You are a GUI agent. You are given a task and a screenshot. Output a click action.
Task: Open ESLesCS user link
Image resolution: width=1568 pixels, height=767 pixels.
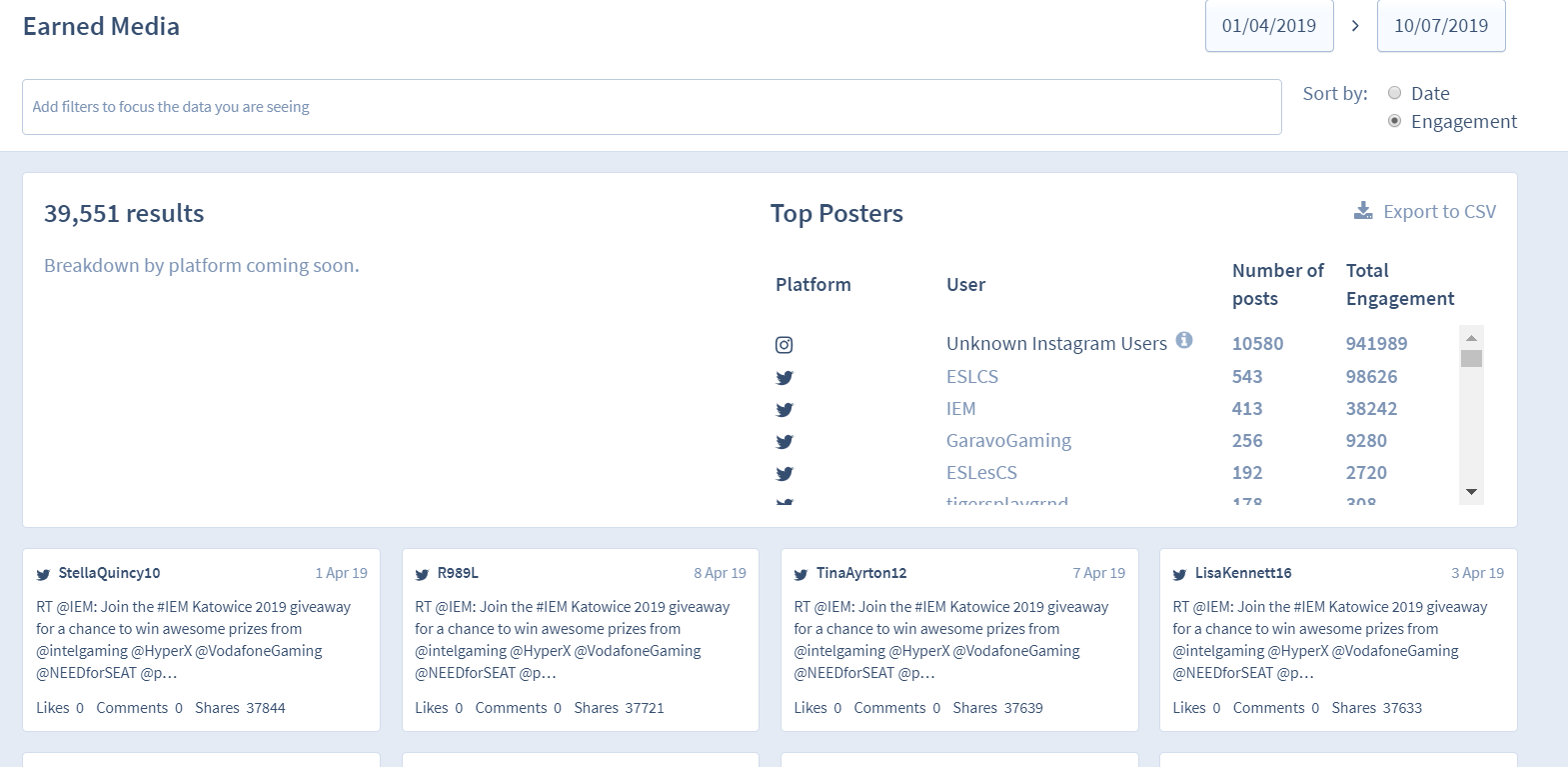(981, 473)
